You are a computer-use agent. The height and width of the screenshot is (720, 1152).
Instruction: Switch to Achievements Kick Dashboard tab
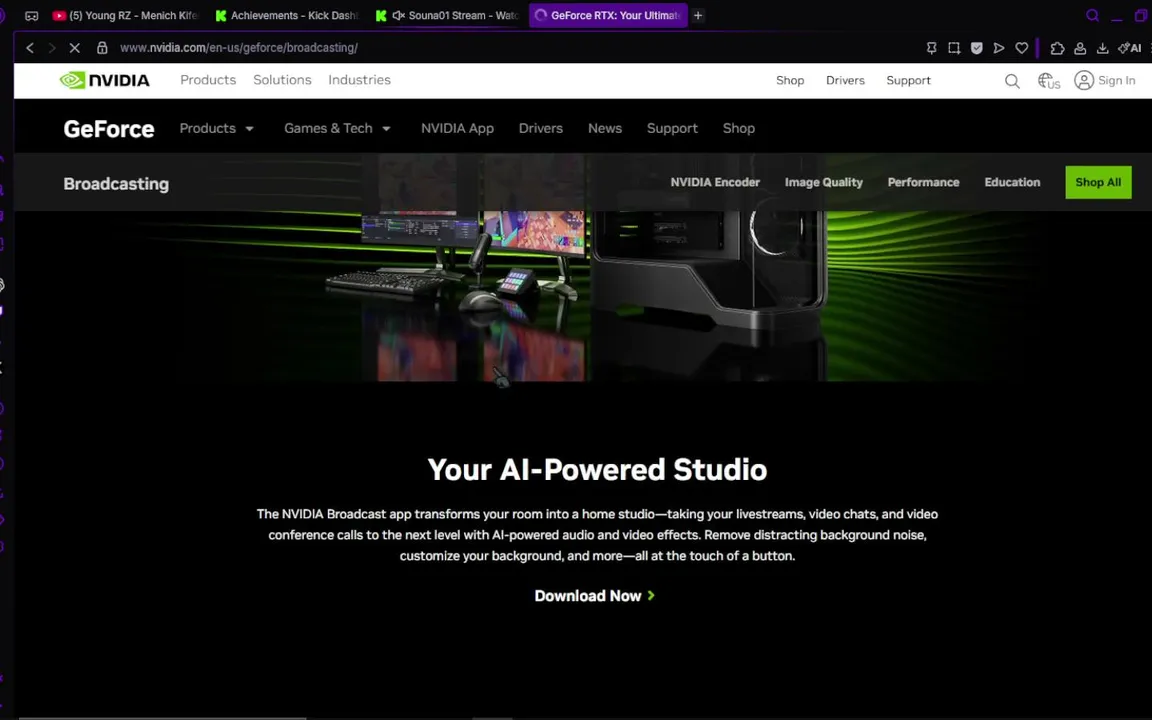click(287, 15)
